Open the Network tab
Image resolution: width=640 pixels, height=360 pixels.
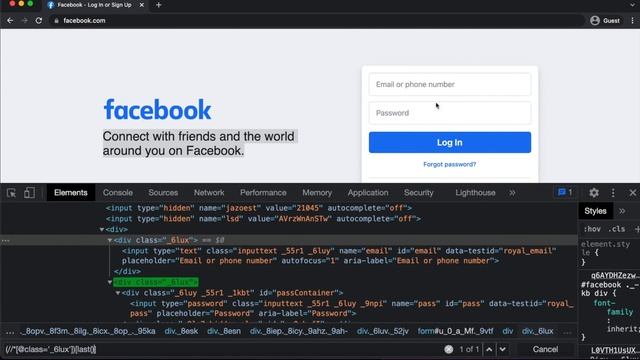point(209,193)
